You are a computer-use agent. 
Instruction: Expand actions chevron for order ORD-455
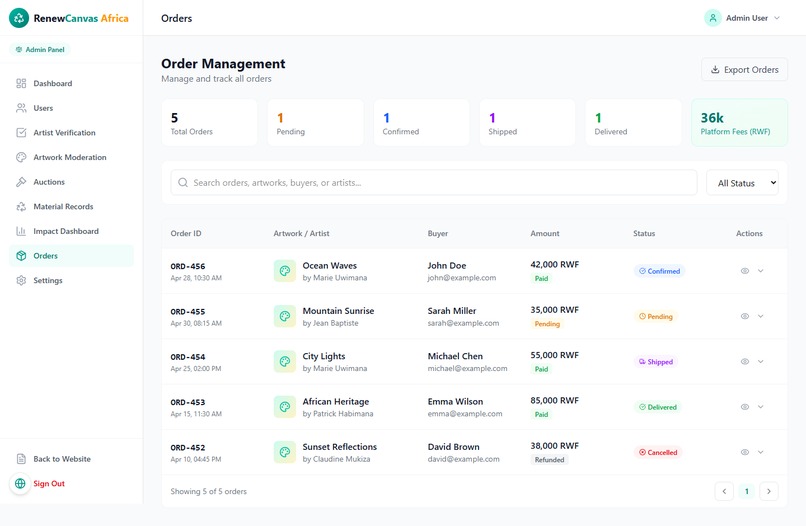pyautogui.click(x=761, y=316)
